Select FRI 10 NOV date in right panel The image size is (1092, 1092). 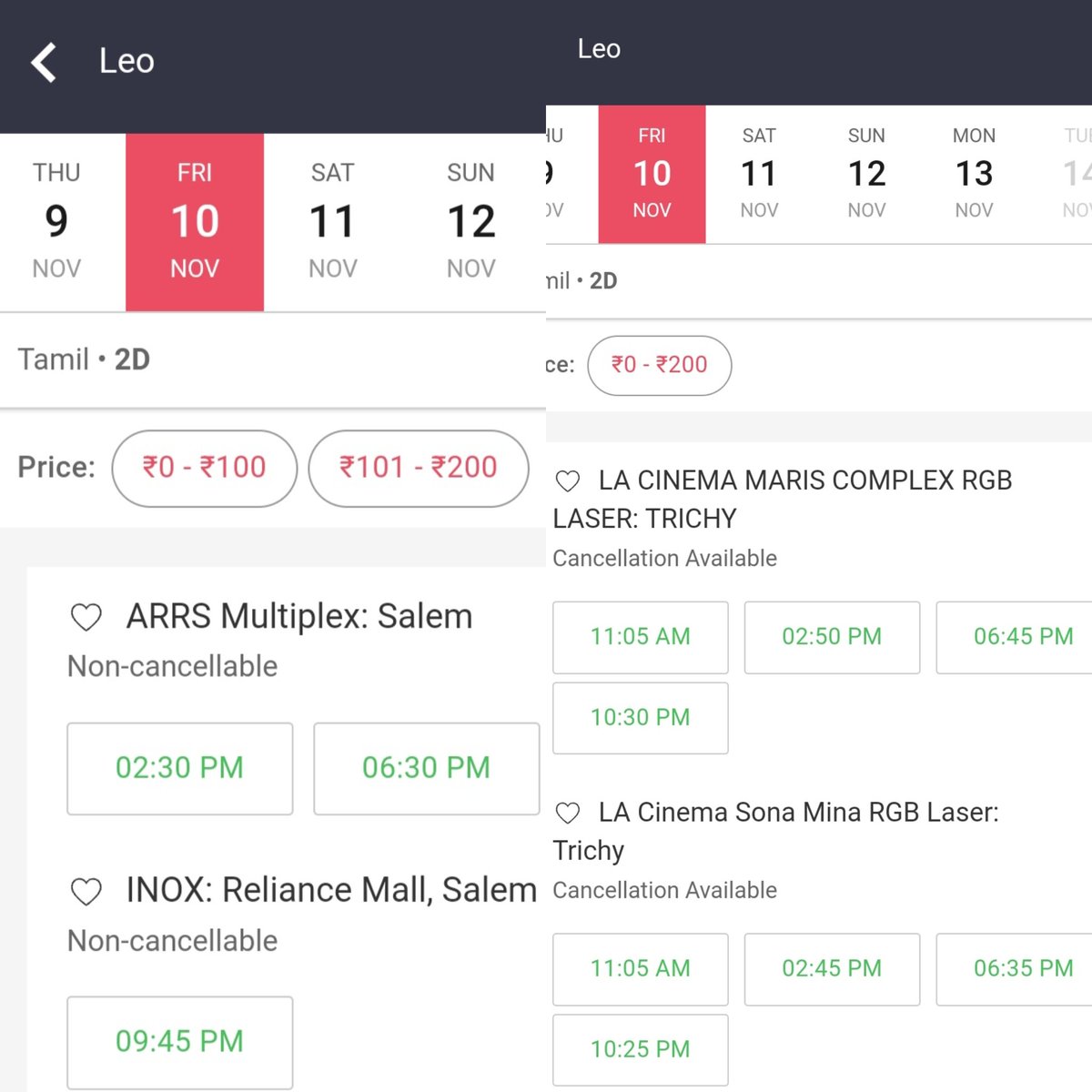click(652, 174)
